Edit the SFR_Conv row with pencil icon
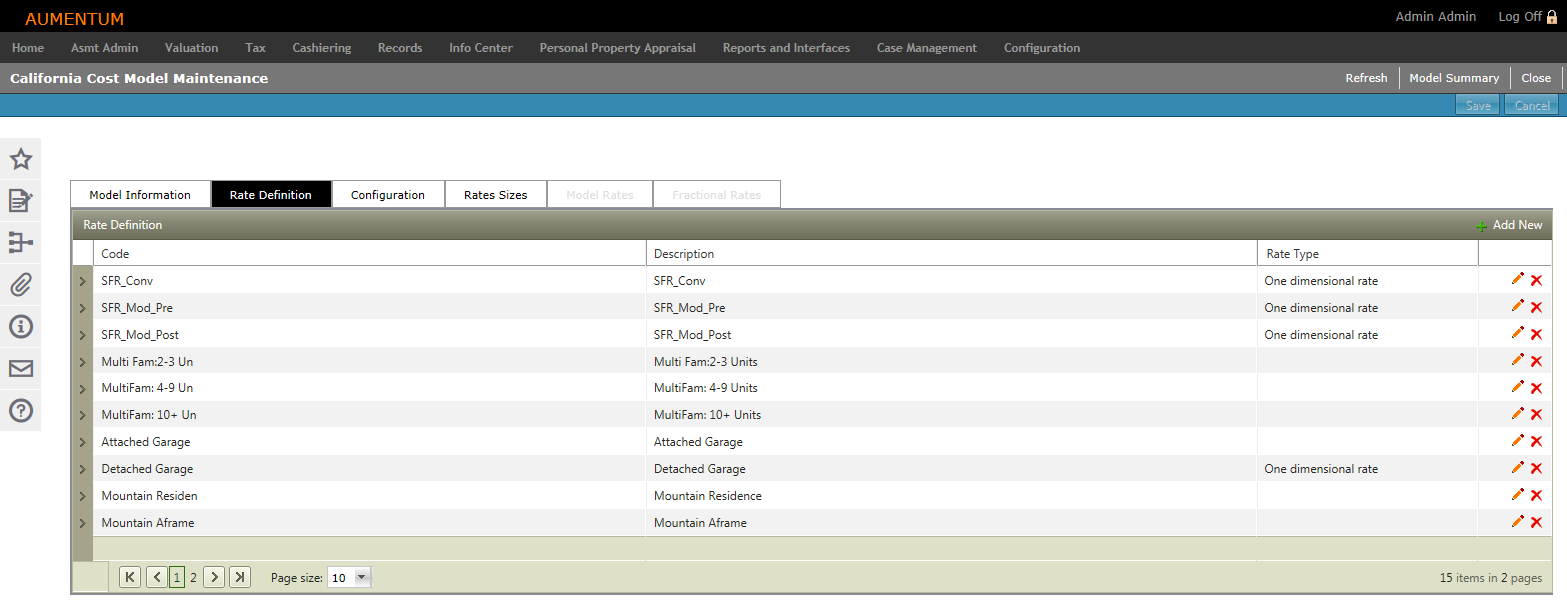This screenshot has width=1567, height=612. click(x=1518, y=279)
